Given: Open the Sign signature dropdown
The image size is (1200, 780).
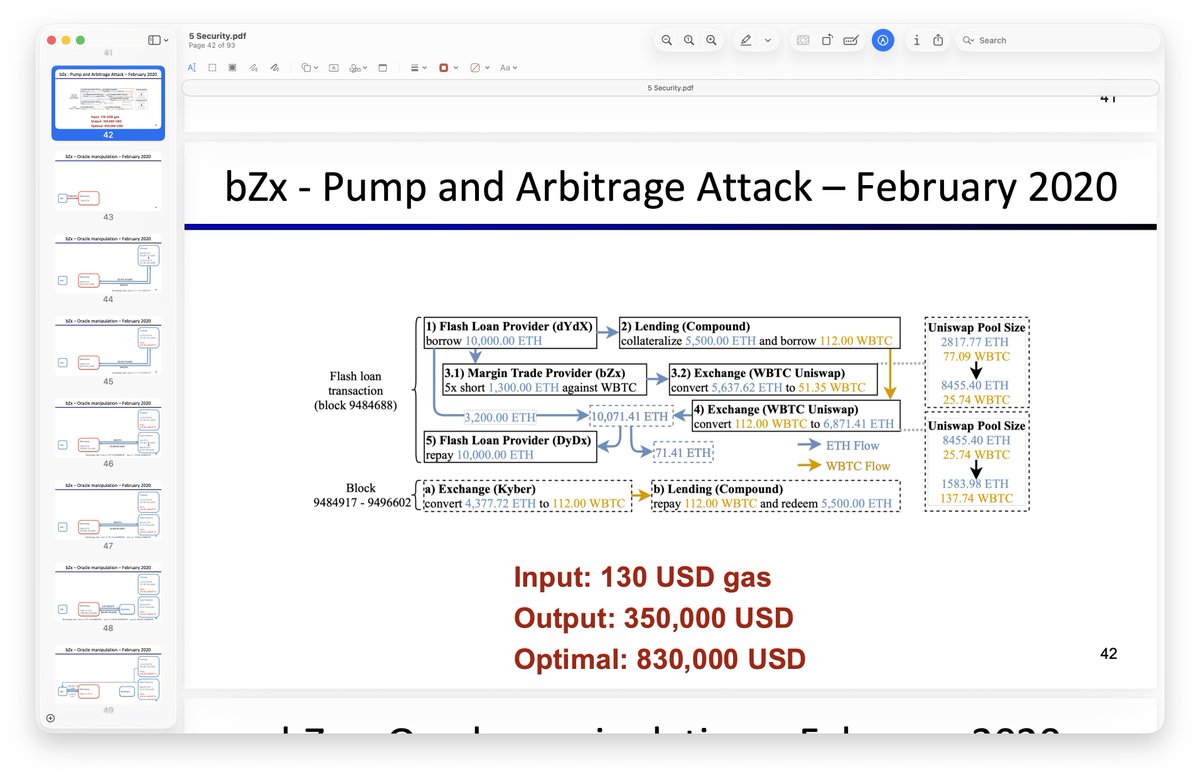Looking at the screenshot, I should pyautogui.click(x=359, y=68).
